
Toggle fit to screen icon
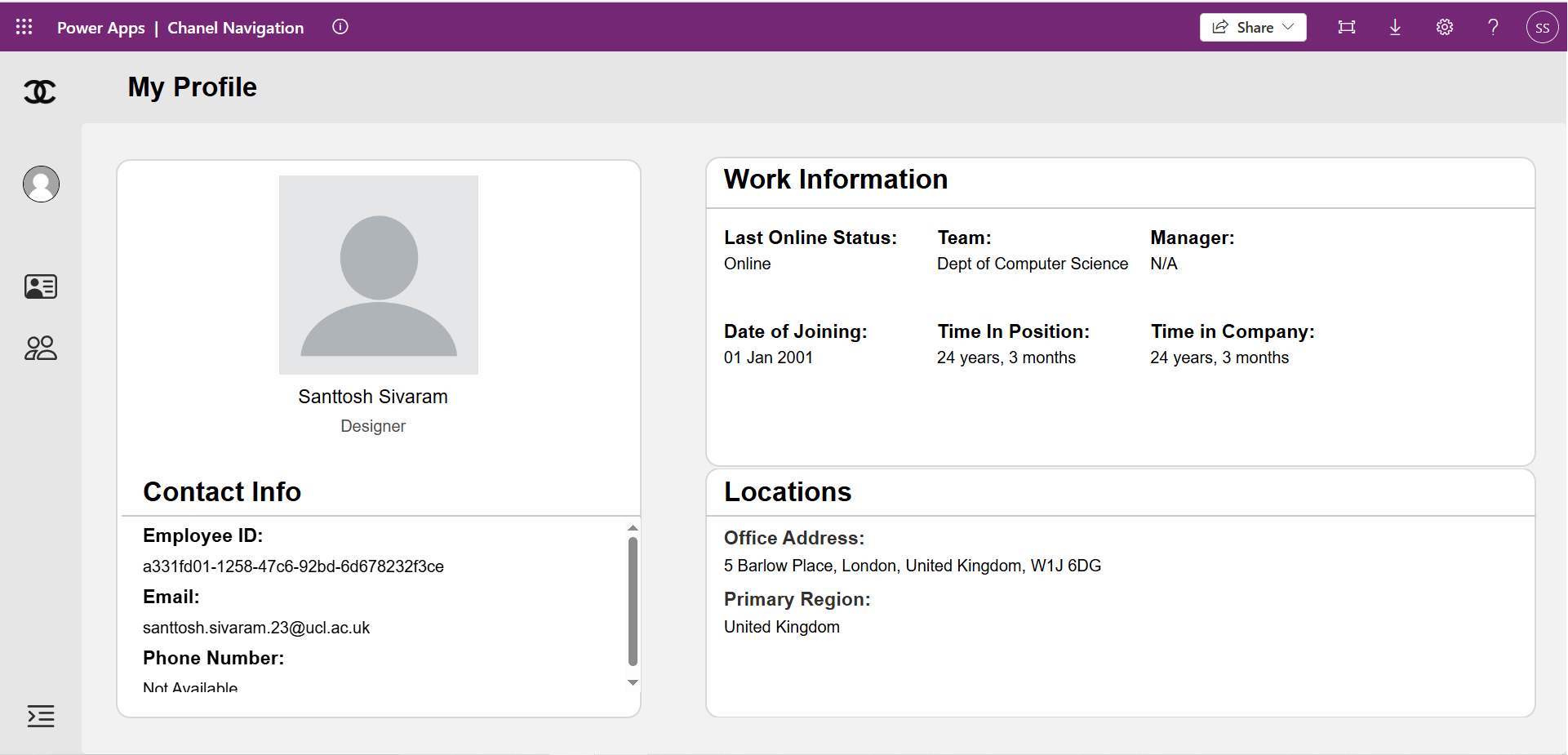[x=1347, y=27]
